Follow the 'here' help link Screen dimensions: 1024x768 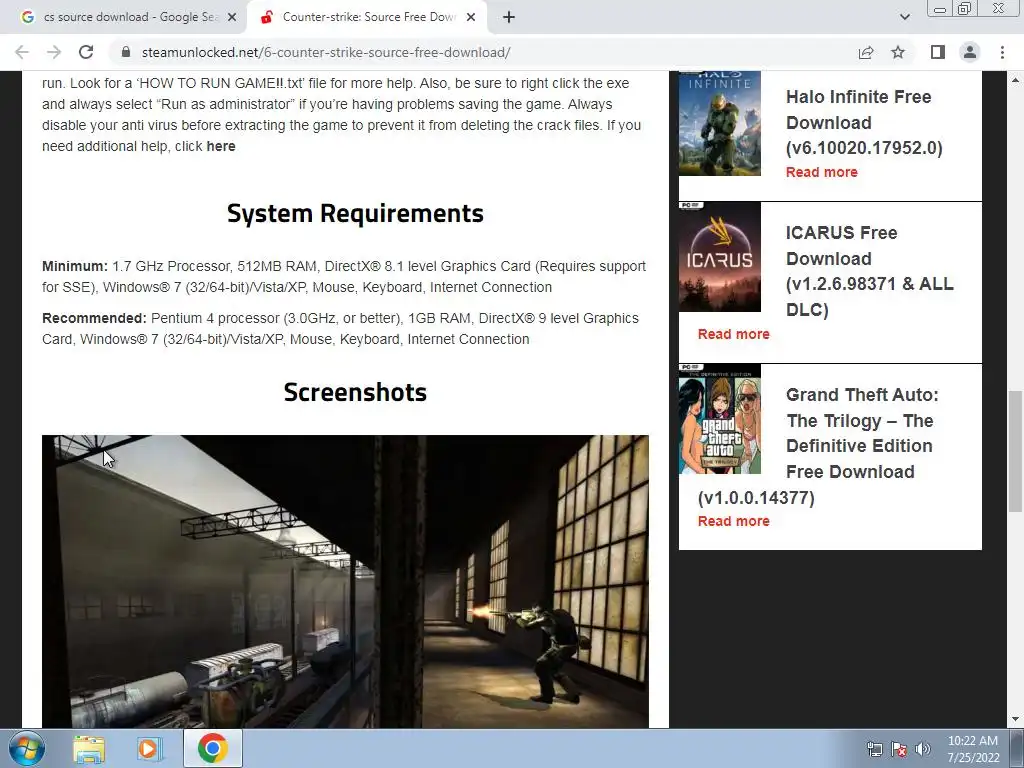pyautogui.click(x=221, y=146)
